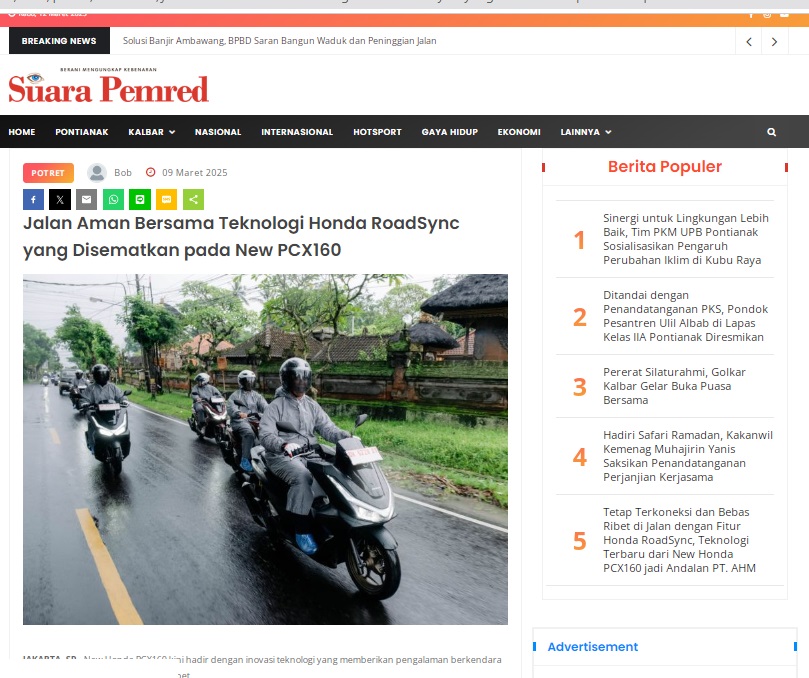The image size is (809, 678).
Task: Share the article via email icon
Action: pos(87,200)
